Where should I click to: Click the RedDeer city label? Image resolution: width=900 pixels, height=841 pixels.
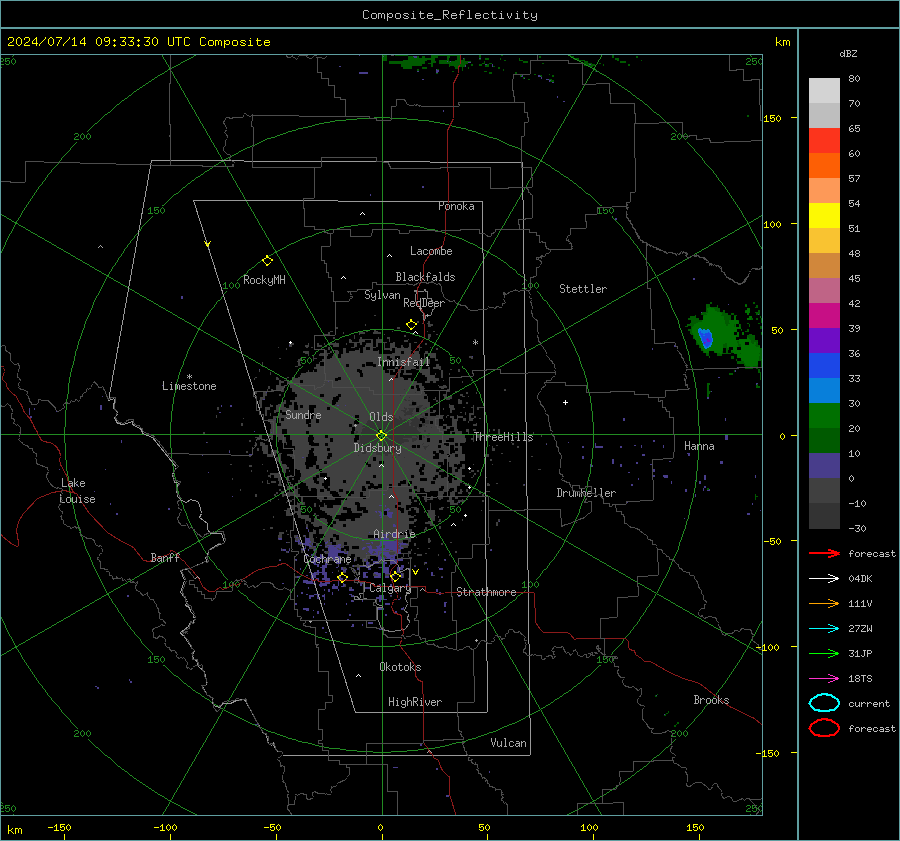(424, 303)
